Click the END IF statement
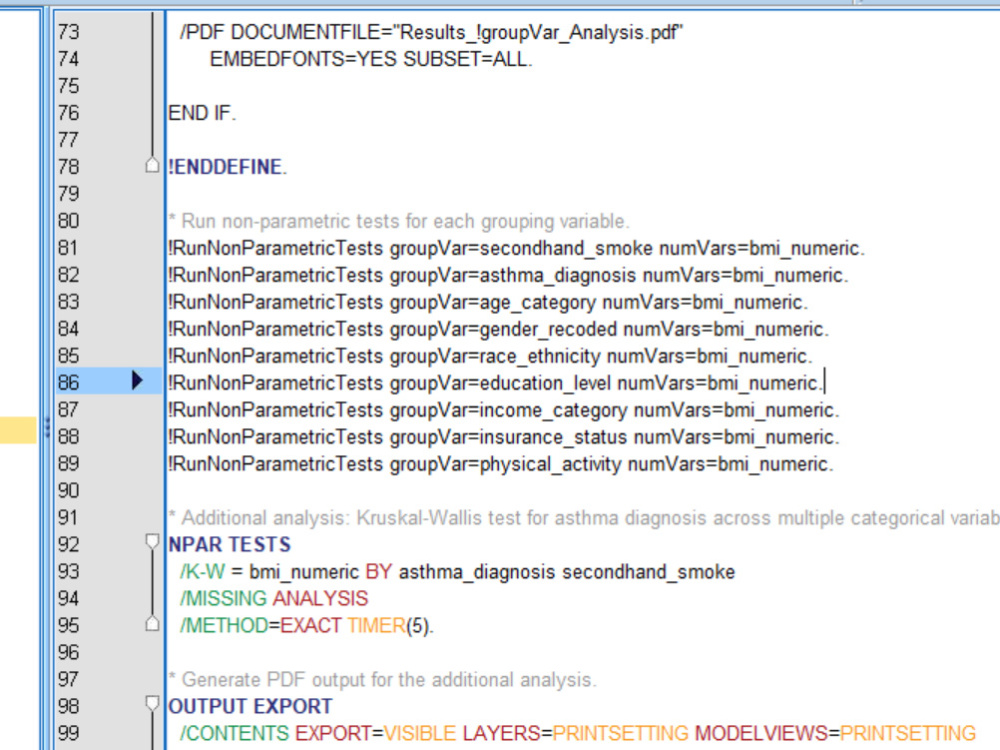The height and width of the screenshot is (750, 1000). pyautogui.click(x=202, y=113)
